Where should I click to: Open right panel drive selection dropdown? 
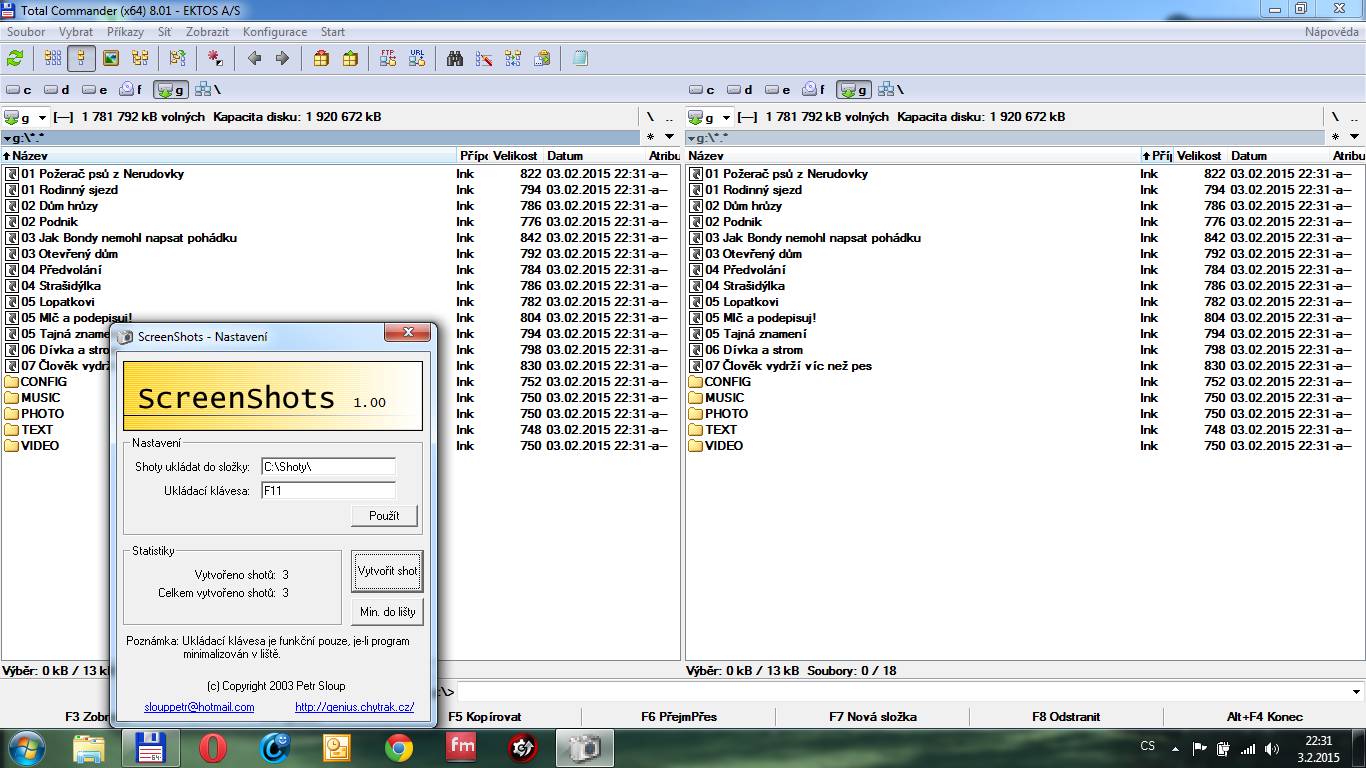pyautogui.click(x=710, y=117)
